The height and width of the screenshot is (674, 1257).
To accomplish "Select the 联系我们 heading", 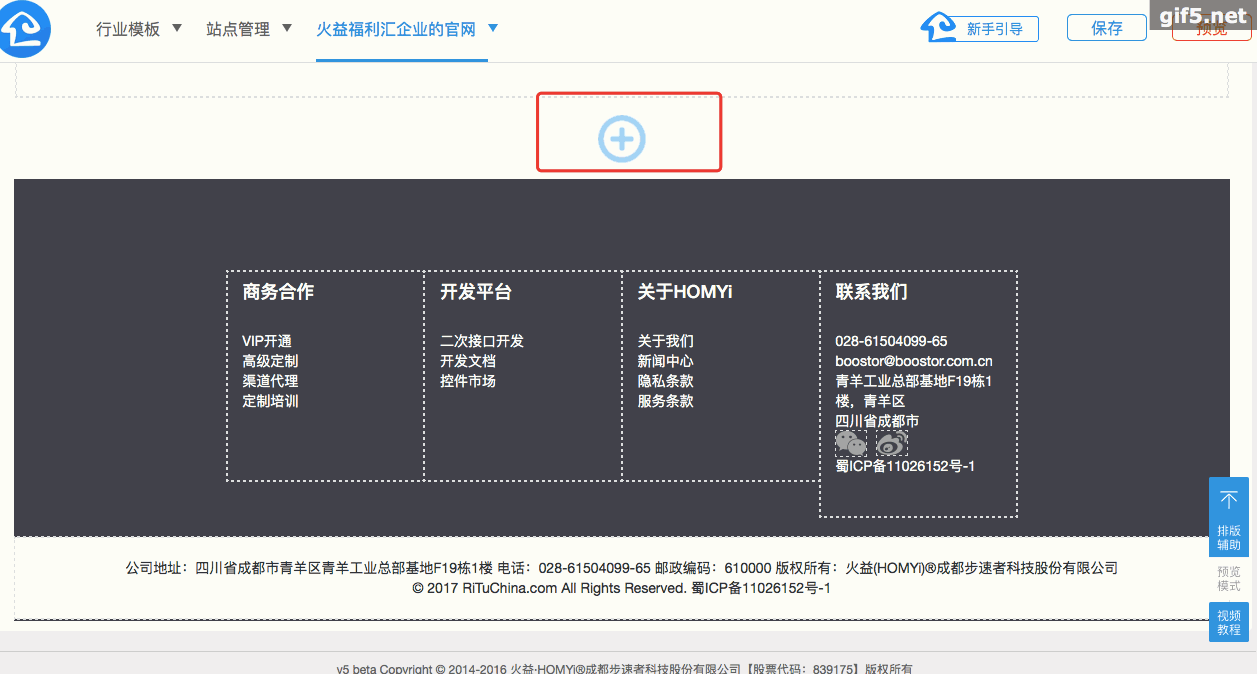I will pos(872,292).
